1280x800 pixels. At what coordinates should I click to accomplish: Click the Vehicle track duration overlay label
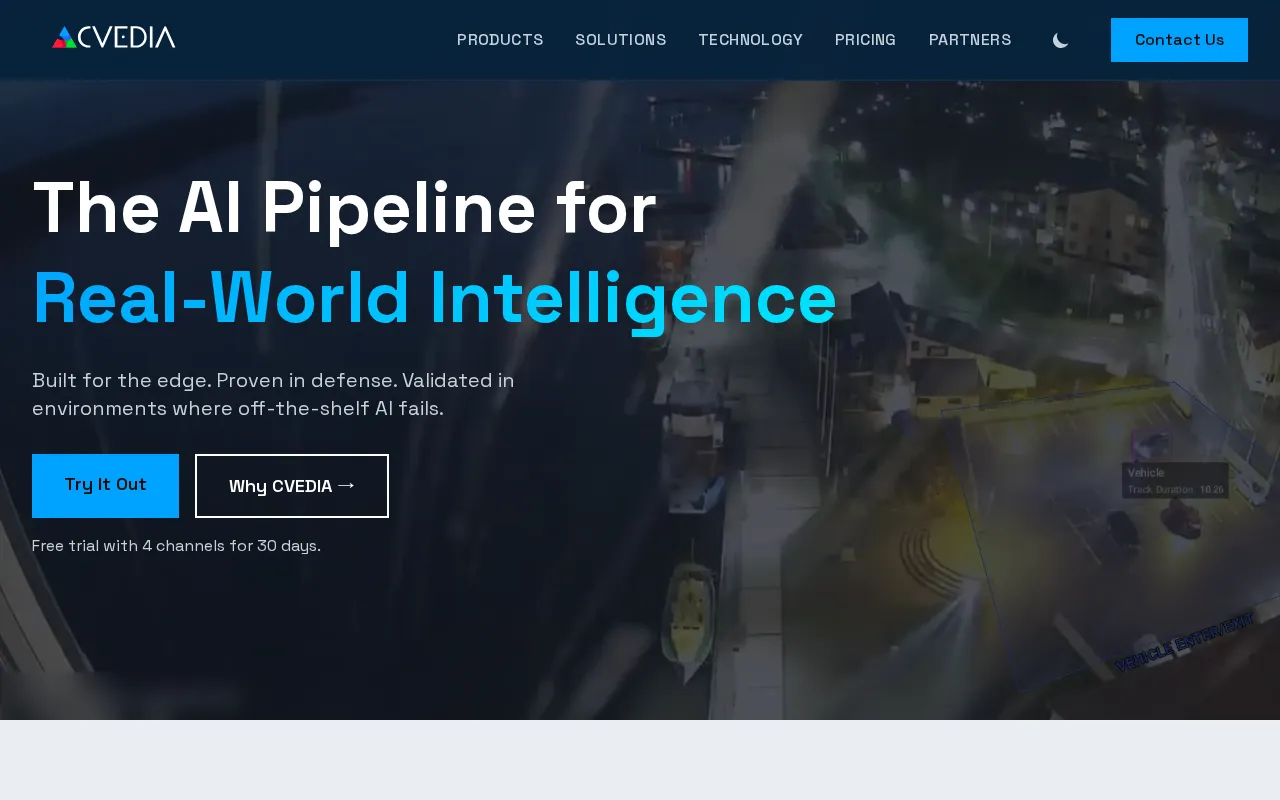1175,481
